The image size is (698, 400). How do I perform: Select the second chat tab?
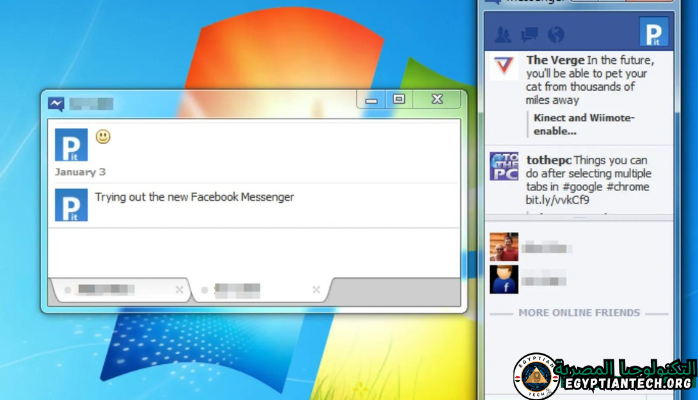point(248,290)
